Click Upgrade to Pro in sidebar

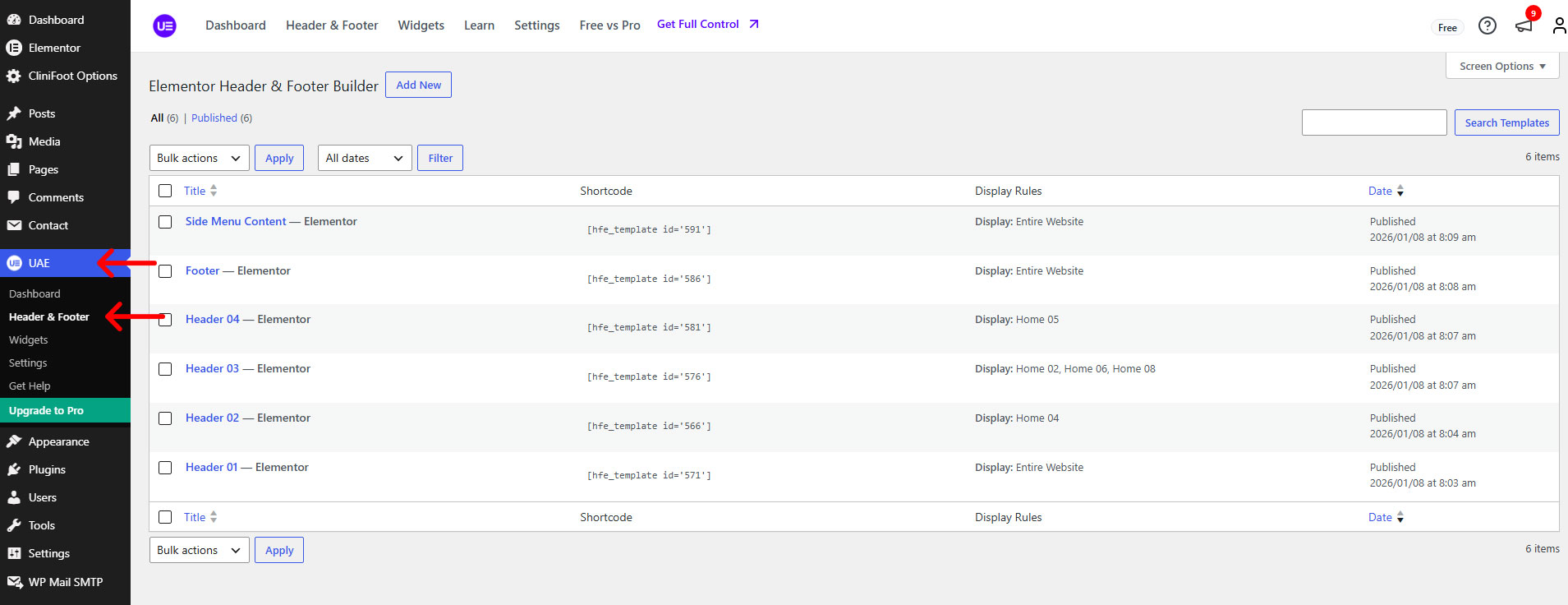65,410
